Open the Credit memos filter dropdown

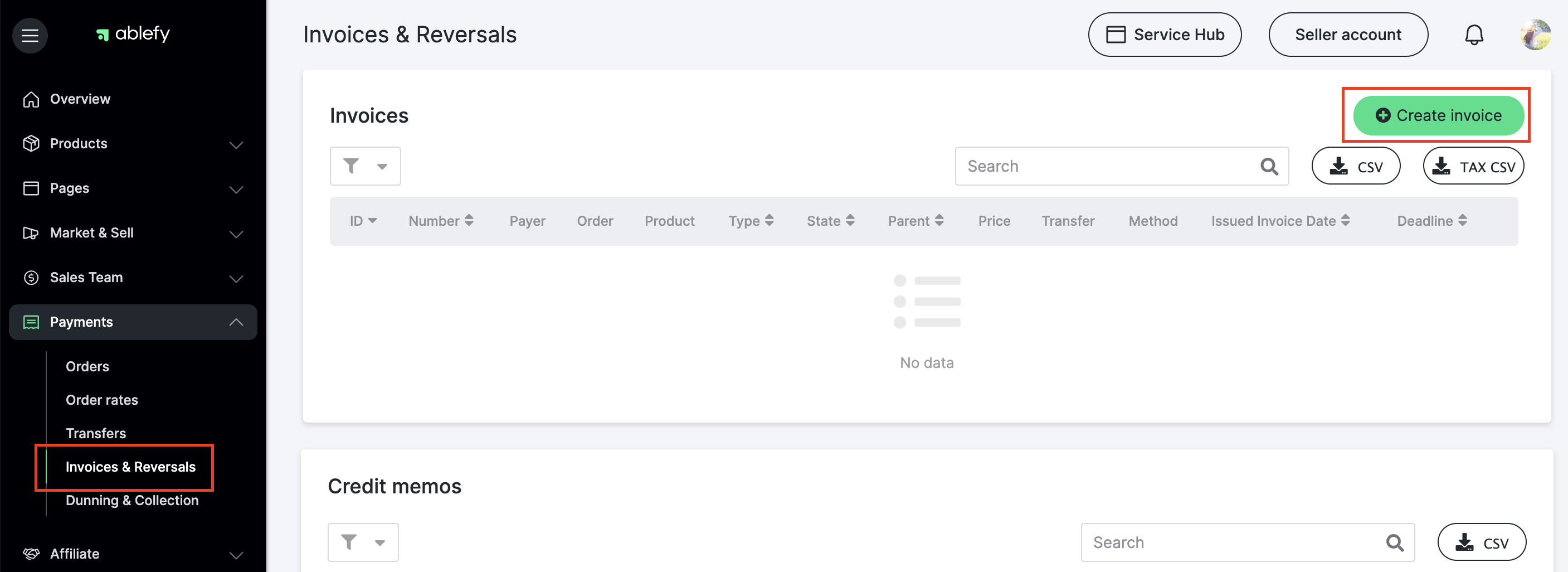363,542
